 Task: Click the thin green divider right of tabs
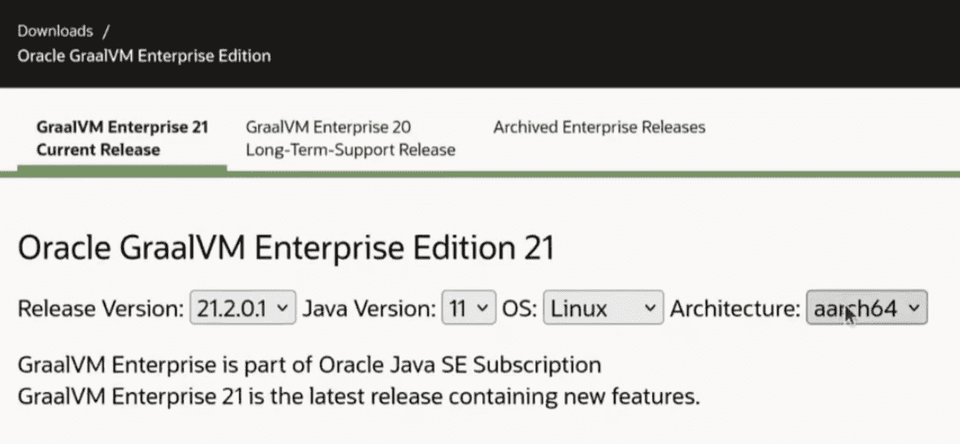tap(600, 173)
